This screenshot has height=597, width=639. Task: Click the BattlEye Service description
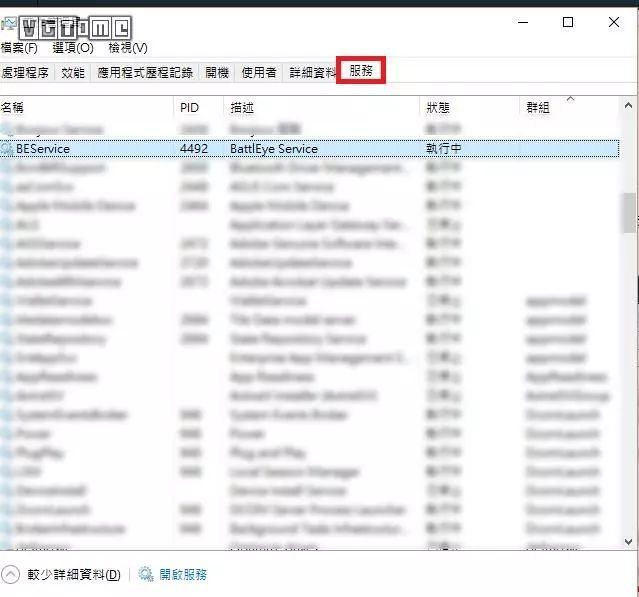[274, 149]
